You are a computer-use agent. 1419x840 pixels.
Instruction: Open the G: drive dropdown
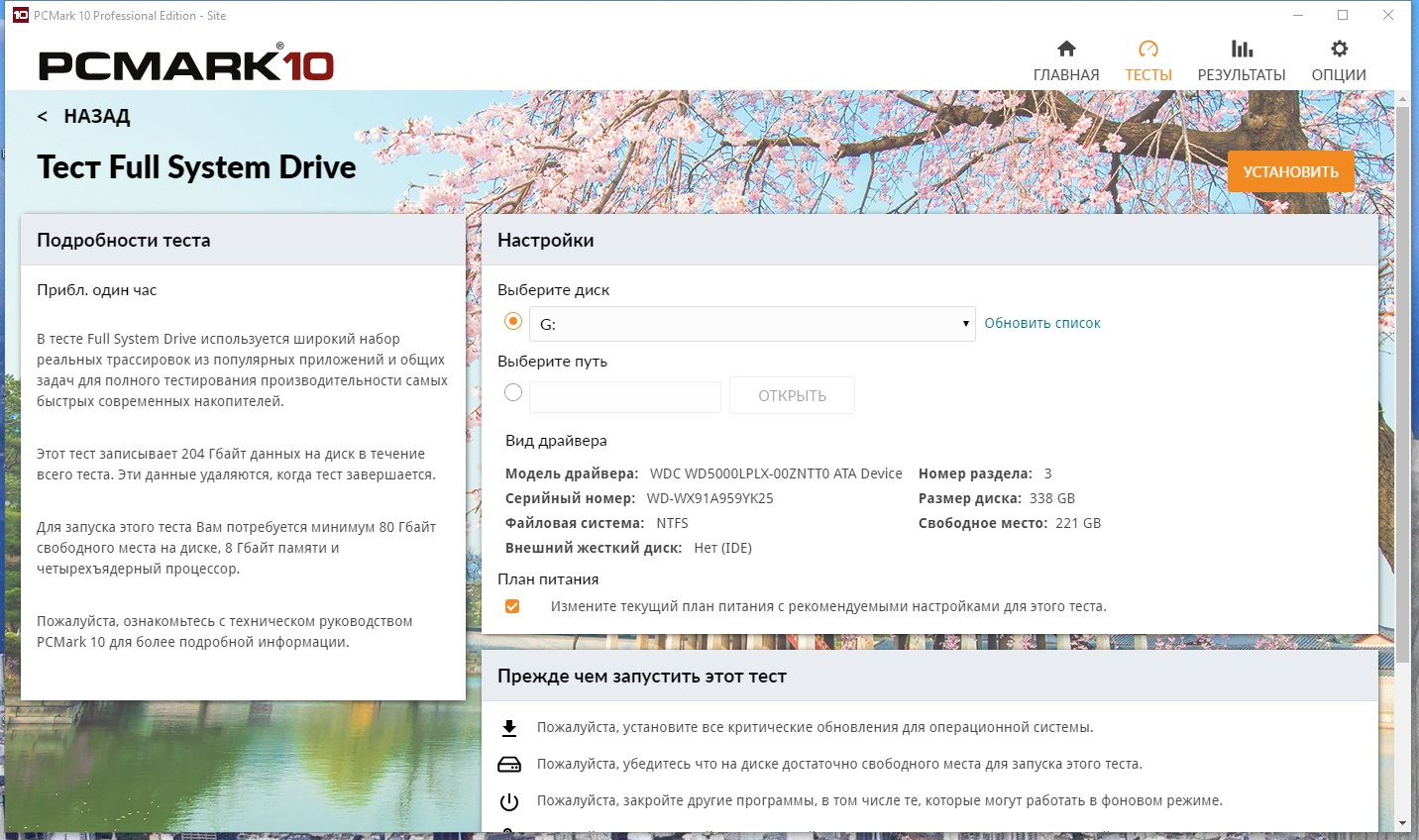(752, 324)
